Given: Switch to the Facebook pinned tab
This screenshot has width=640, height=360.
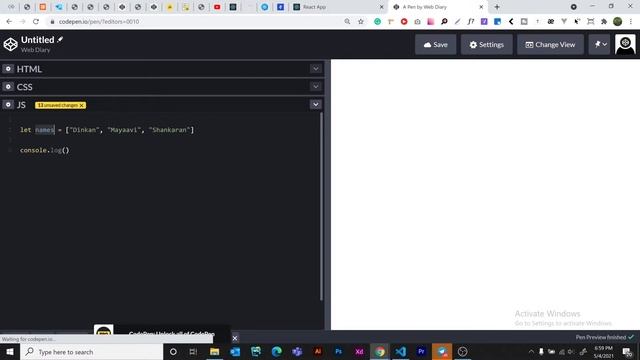Looking at the screenshot, I should (280, 7).
